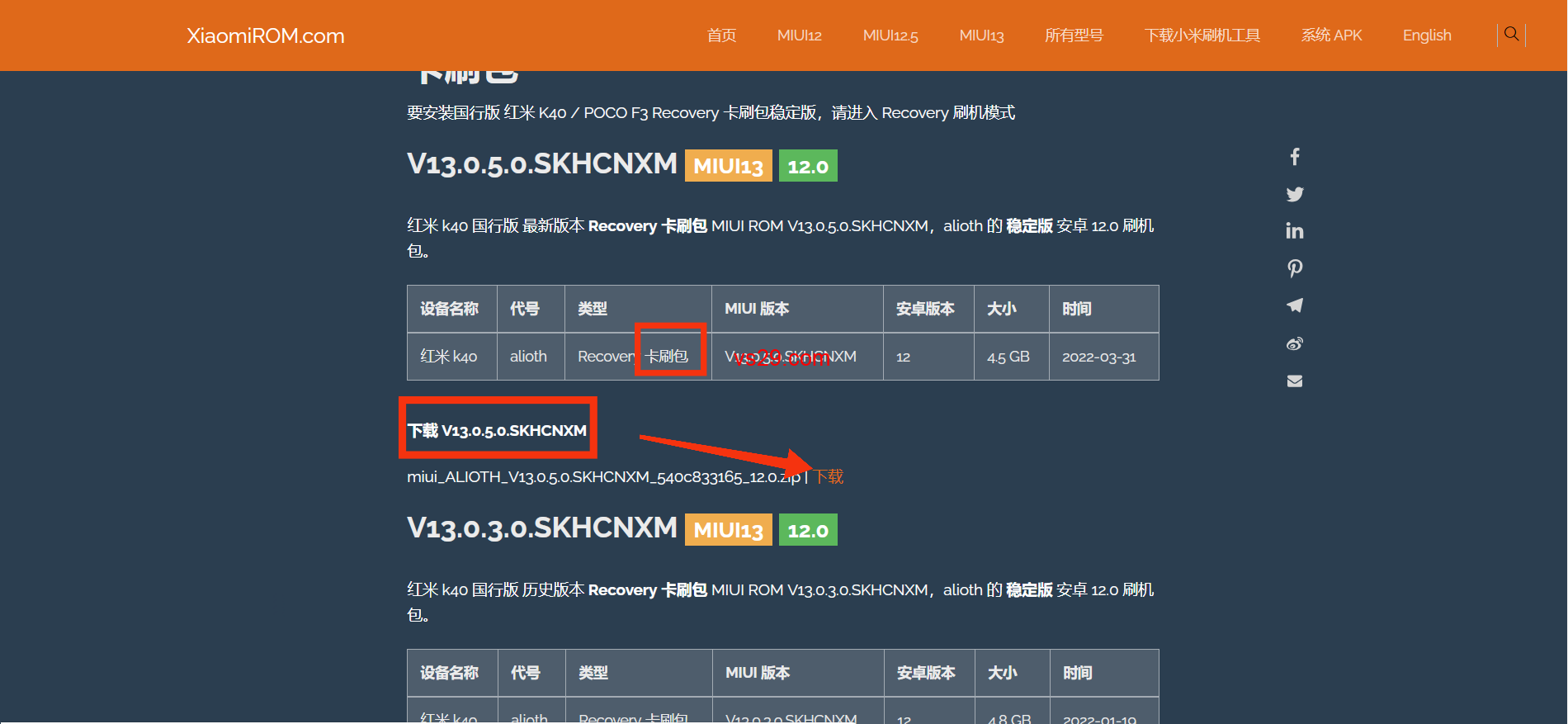Click the 安卓版本 header in first table
Screen dimensions: 1568x724
tap(928, 309)
